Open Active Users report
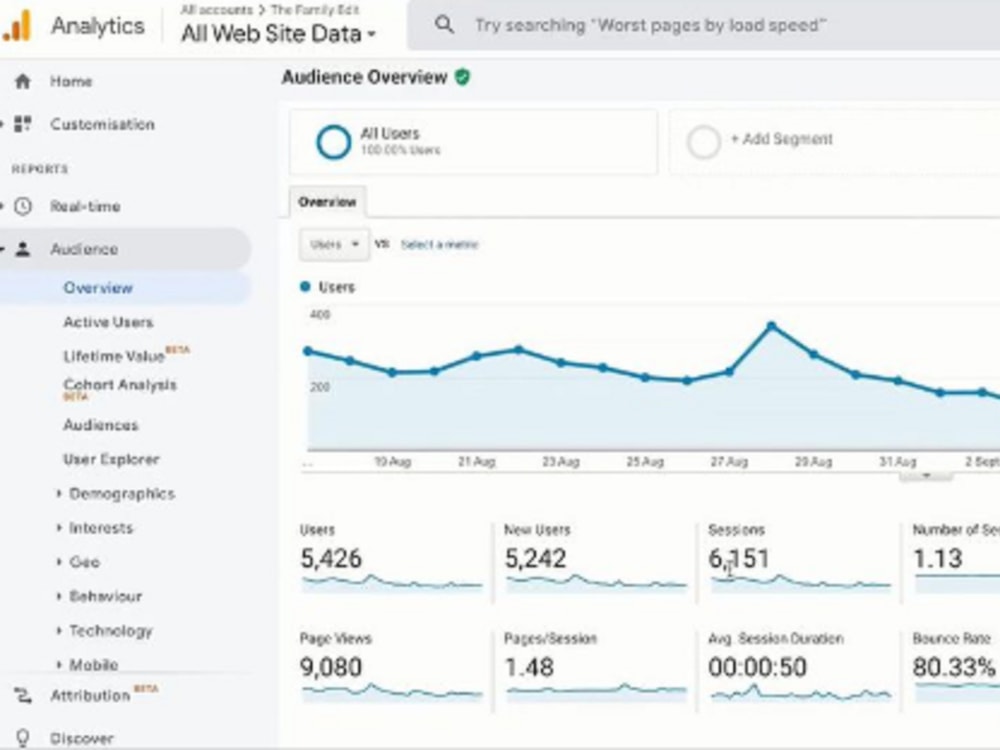 pos(108,322)
